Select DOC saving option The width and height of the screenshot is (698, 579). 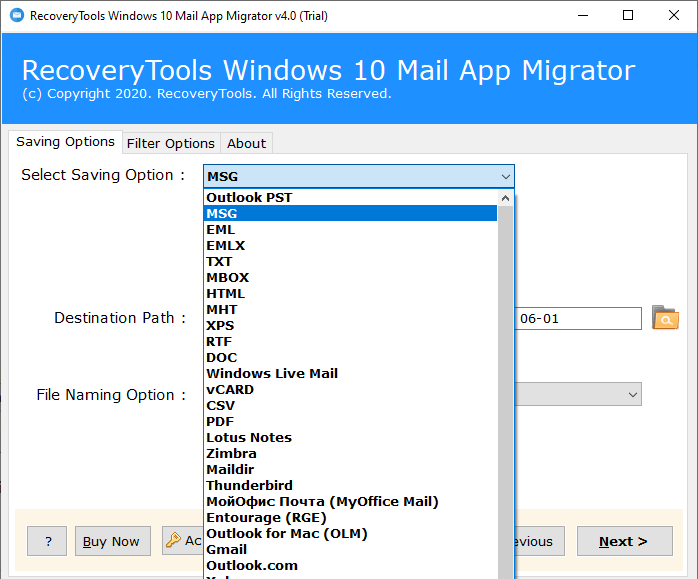coord(350,357)
